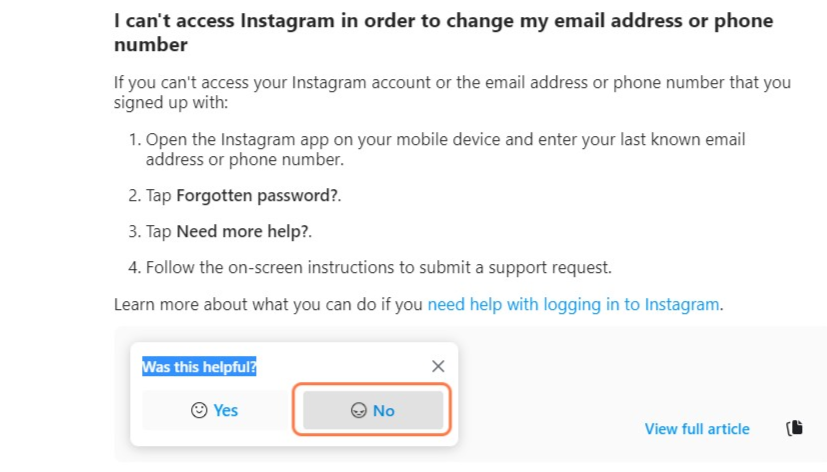Click the article title about accessing Instagram
Viewport: 827px width, 472px height.
(444, 33)
